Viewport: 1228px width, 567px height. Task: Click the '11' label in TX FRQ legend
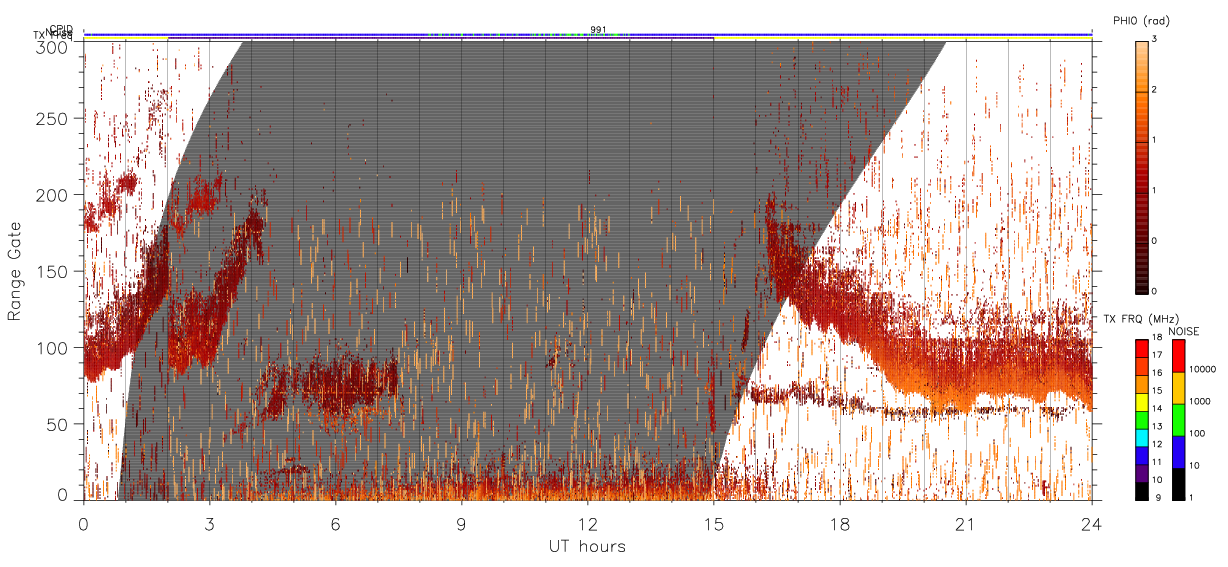[1158, 462]
